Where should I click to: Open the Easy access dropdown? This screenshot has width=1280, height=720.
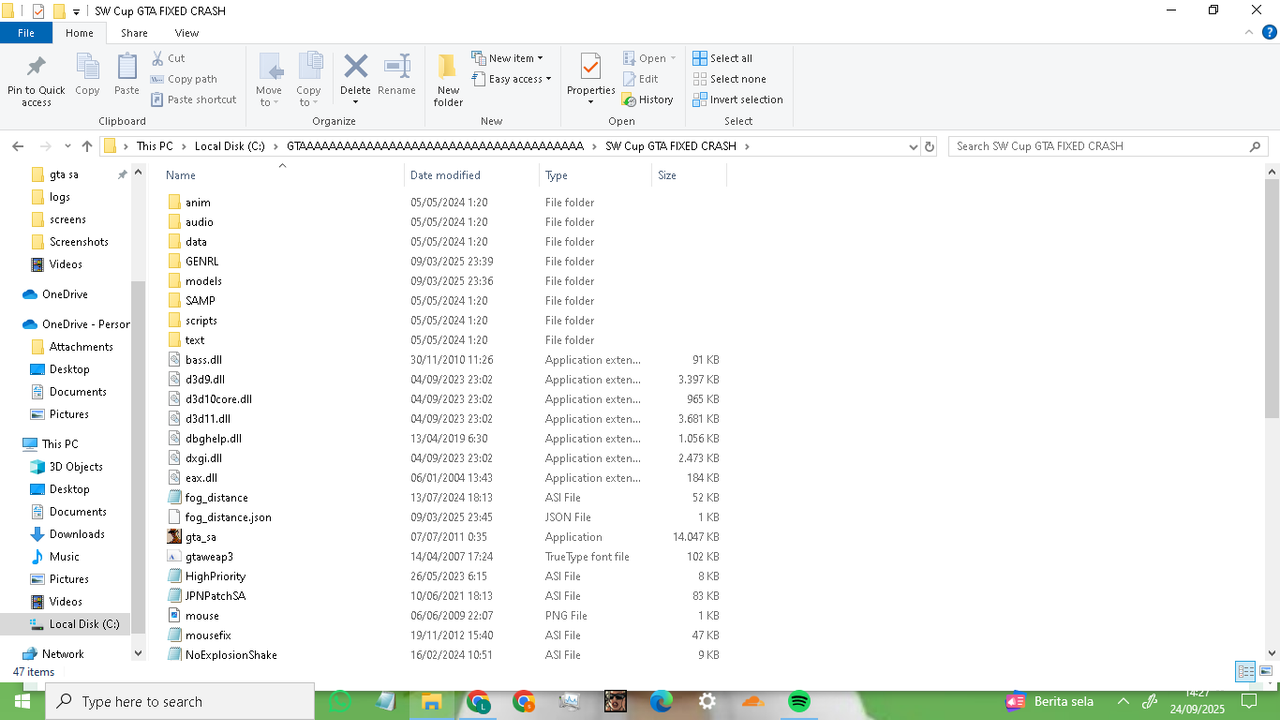(x=511, y=79)
